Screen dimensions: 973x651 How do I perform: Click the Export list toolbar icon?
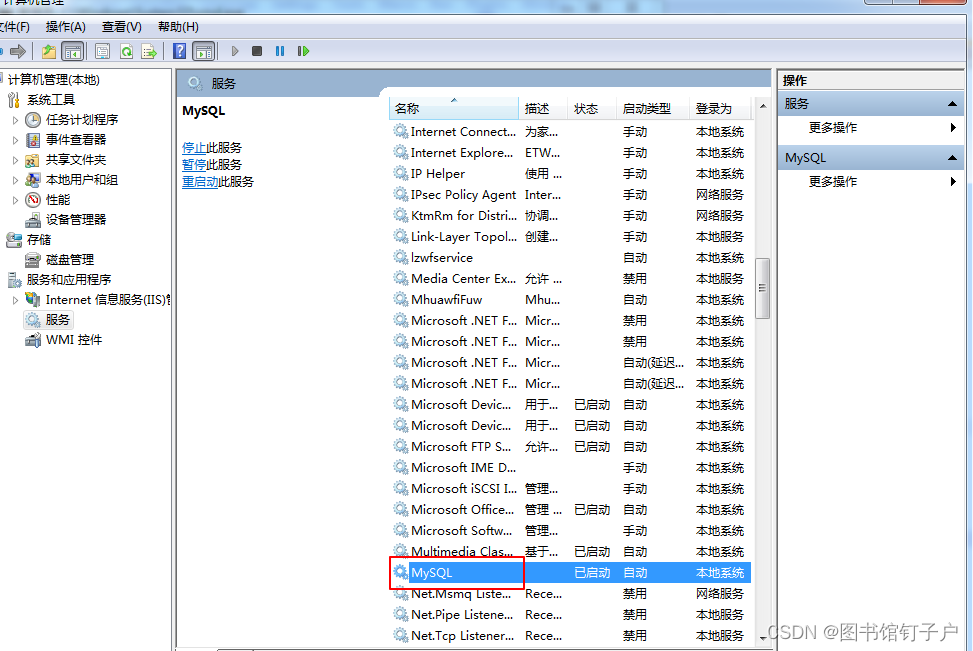point(149,51)
